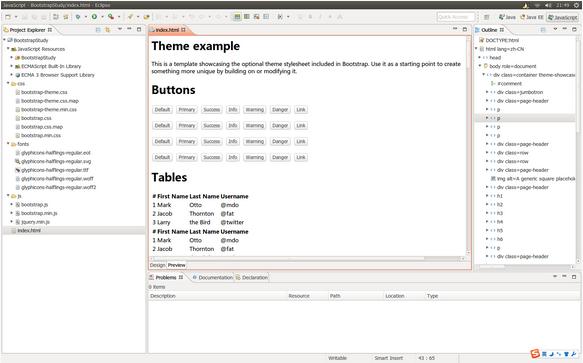Select the Project Explorer tab

[28, 30]
